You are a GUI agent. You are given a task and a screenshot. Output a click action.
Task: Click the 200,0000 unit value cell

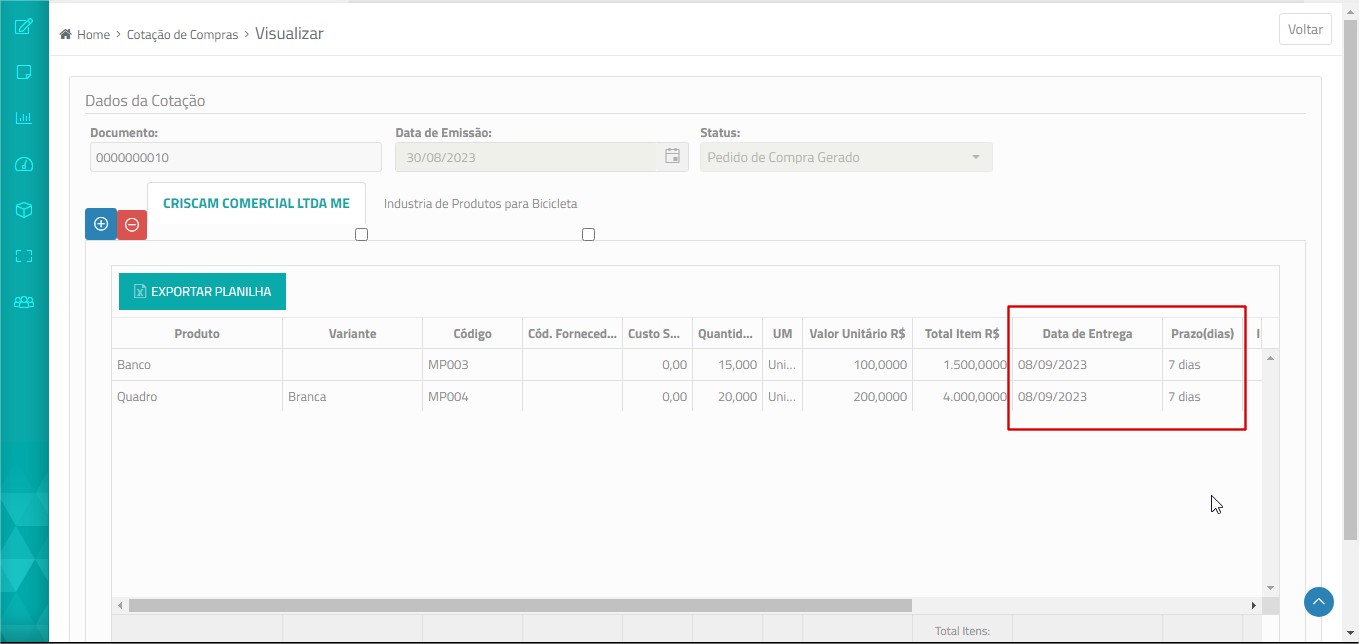858,397
